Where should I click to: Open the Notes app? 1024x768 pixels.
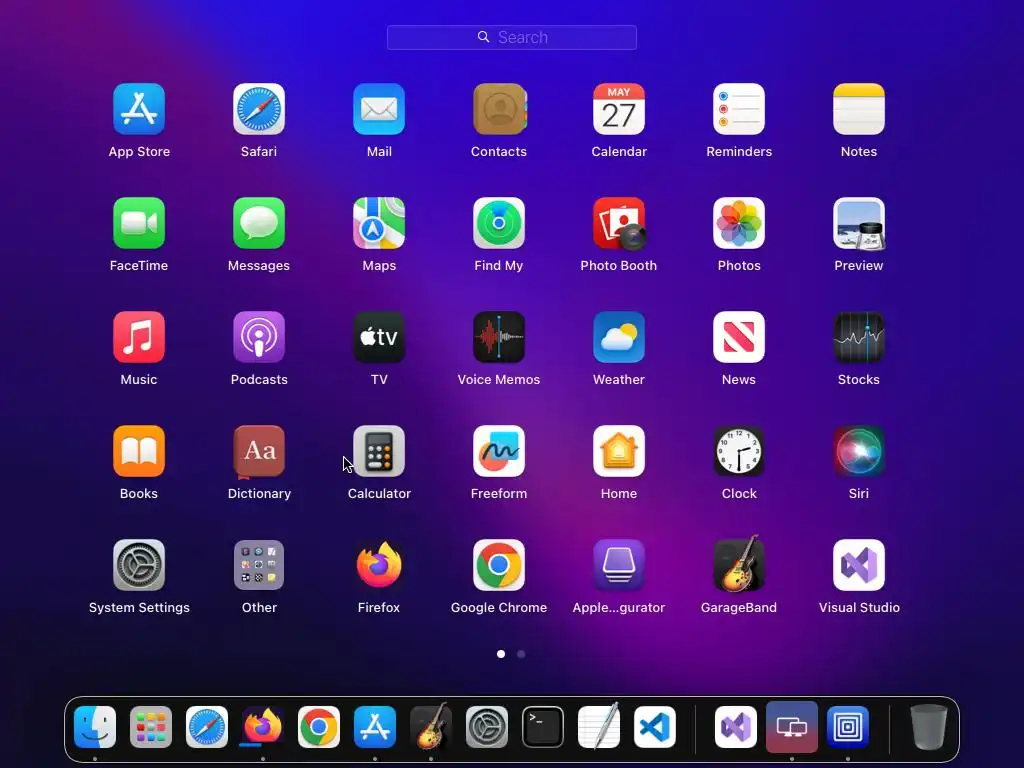(859, 109)
